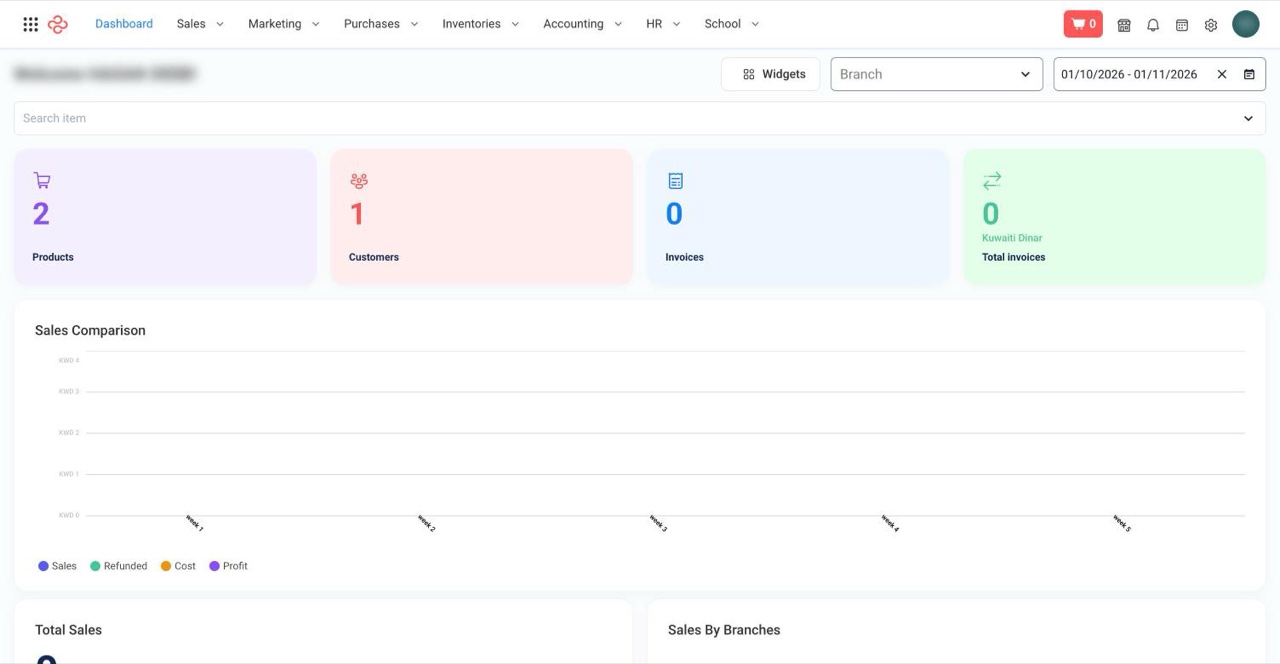1280x664 pixels.
Task: Click the Customers count 1
Action: pos(357,214)
